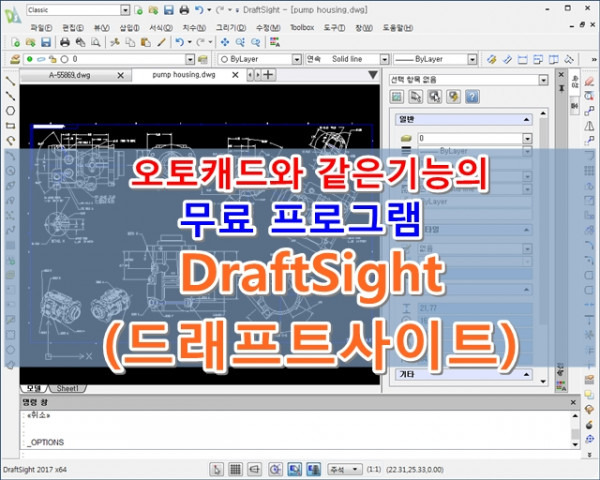Toggle green layer visibility dot in layer box
The image size is (600, 480).
(x=30, y=59)
